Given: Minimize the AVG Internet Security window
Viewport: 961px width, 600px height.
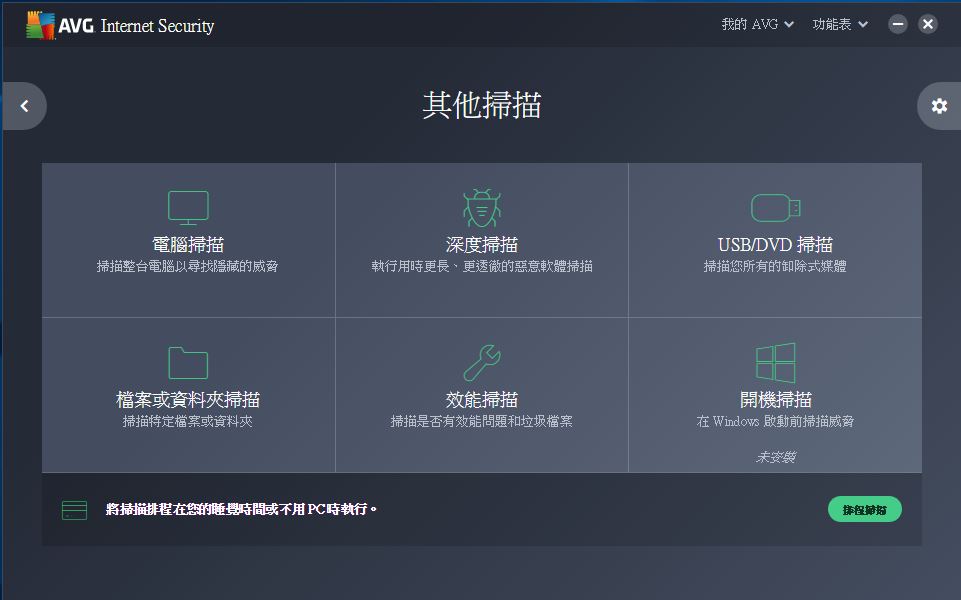Looking at the screenshot, I should click(x=898, y=24).
